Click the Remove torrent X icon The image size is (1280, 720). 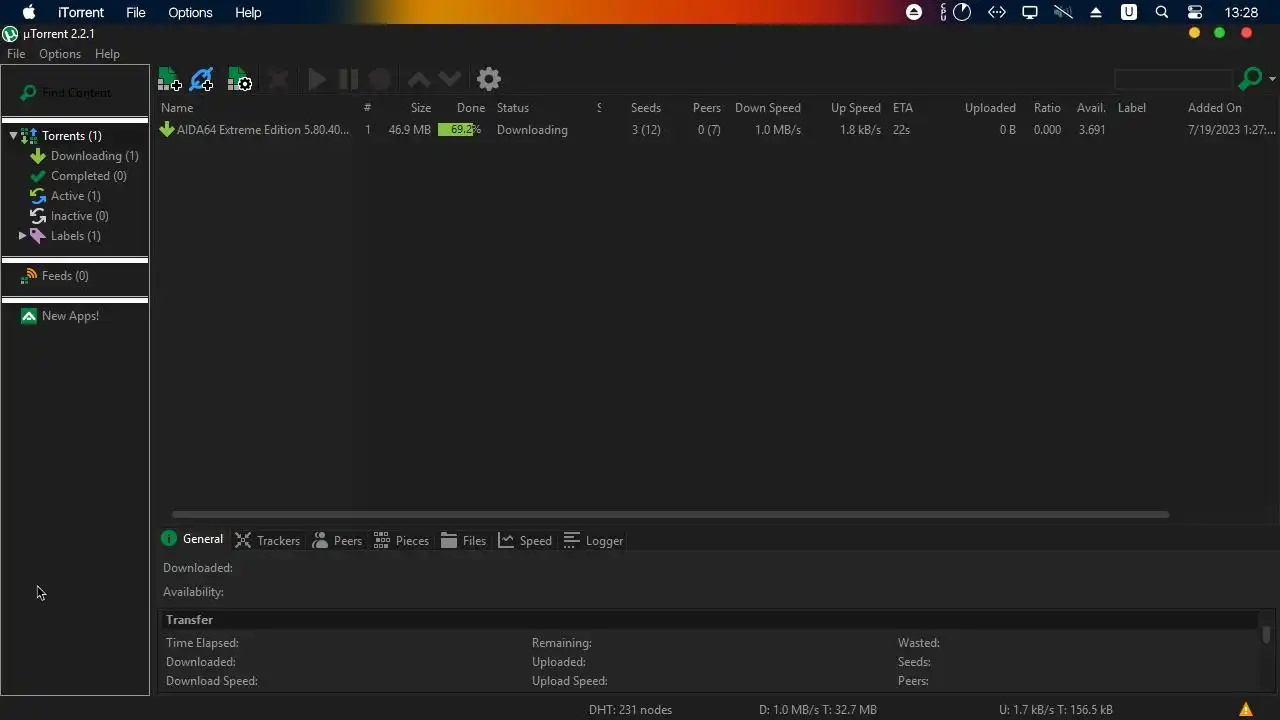279,80
